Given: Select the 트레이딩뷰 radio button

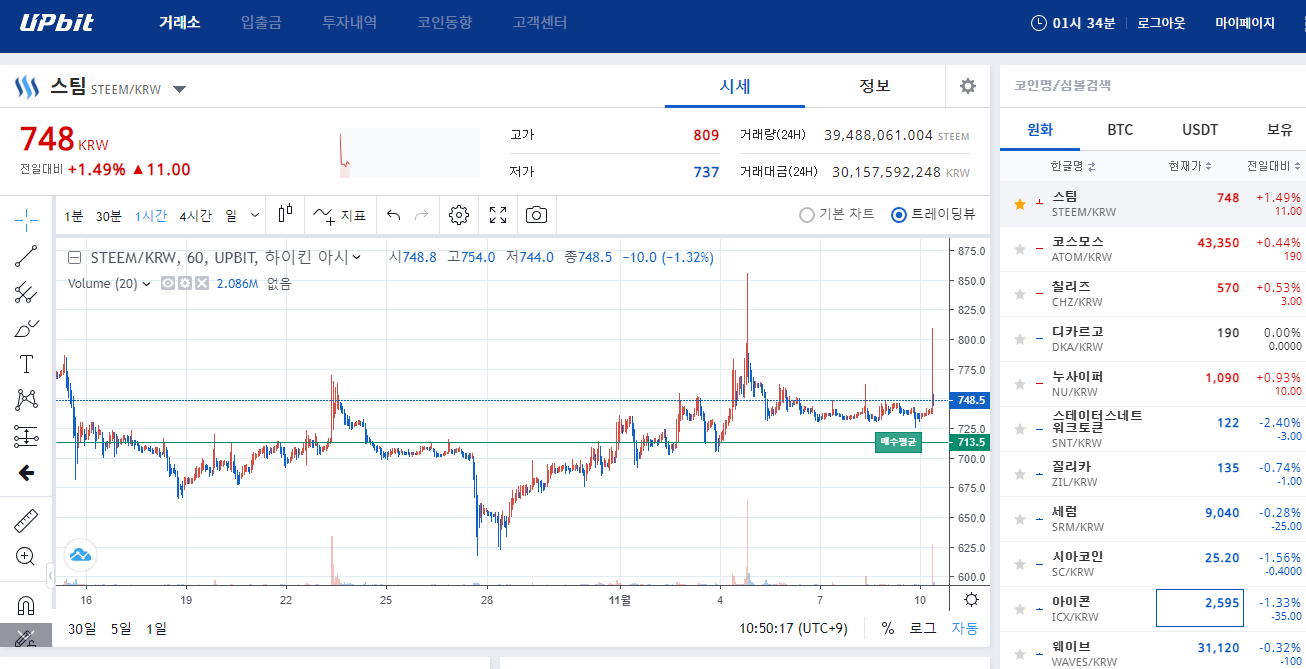Looking at the screenshot, I should click(898, 214).
